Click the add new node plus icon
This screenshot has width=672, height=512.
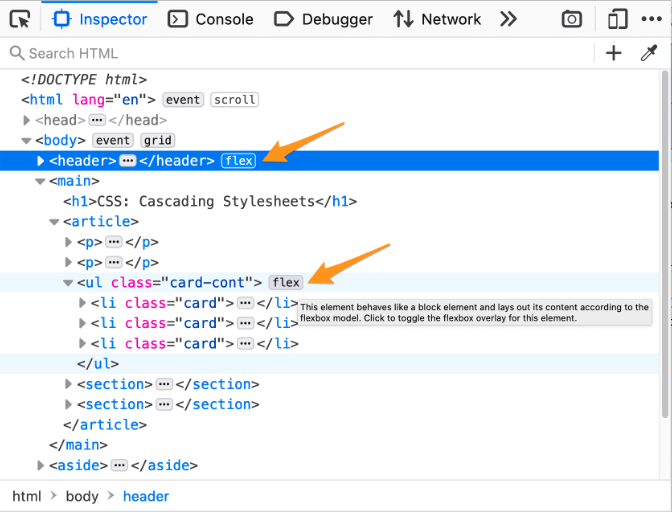tap(614, 53)
